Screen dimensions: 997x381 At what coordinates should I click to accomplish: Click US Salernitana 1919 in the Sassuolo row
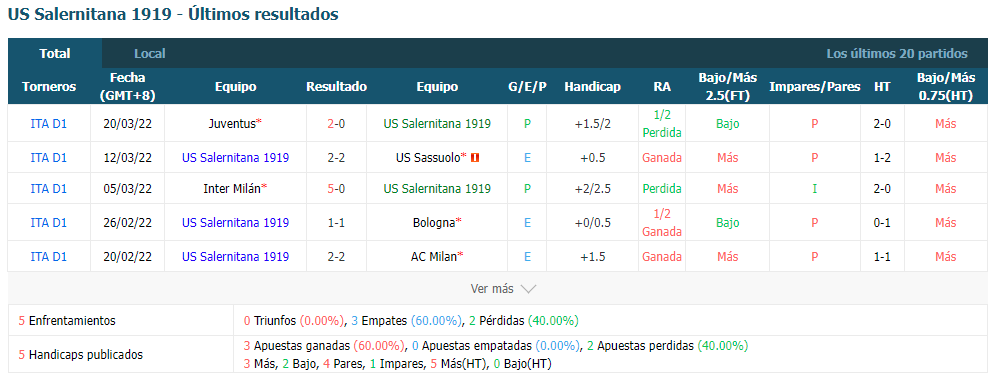(x=235, y=157)
